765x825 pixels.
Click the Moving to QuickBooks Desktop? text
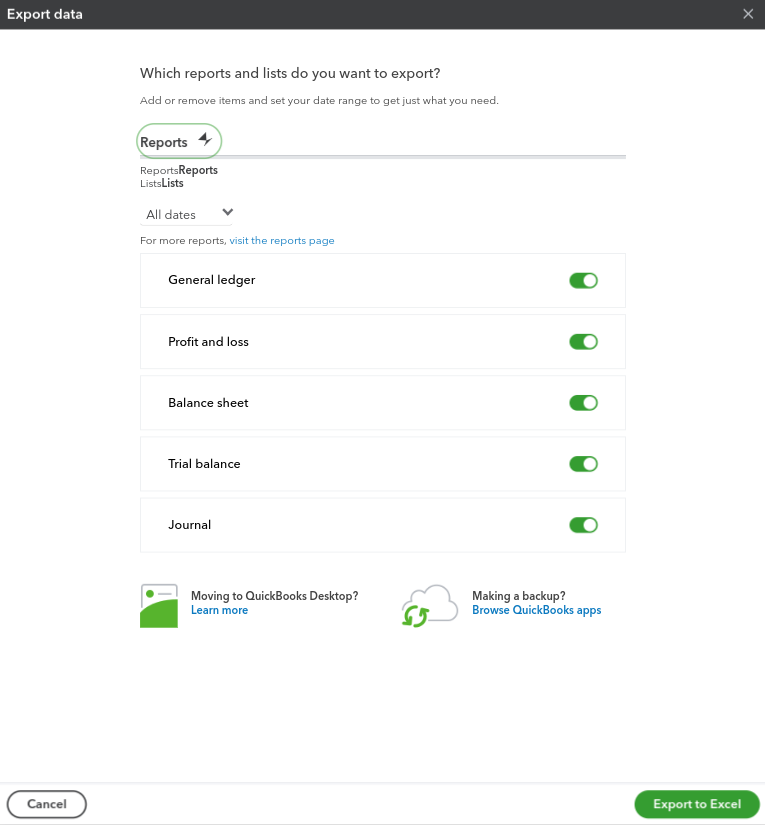tap(275, 596)
